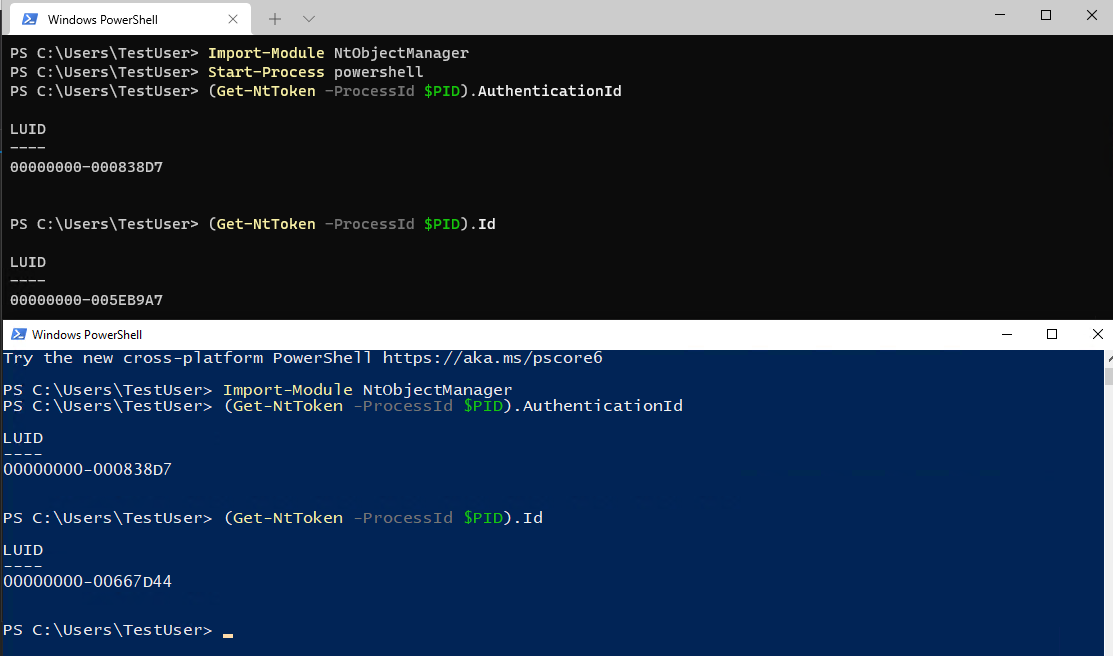
Task: Click the LUID value 00000000-005EB9A7
Action: pos(87,300)
